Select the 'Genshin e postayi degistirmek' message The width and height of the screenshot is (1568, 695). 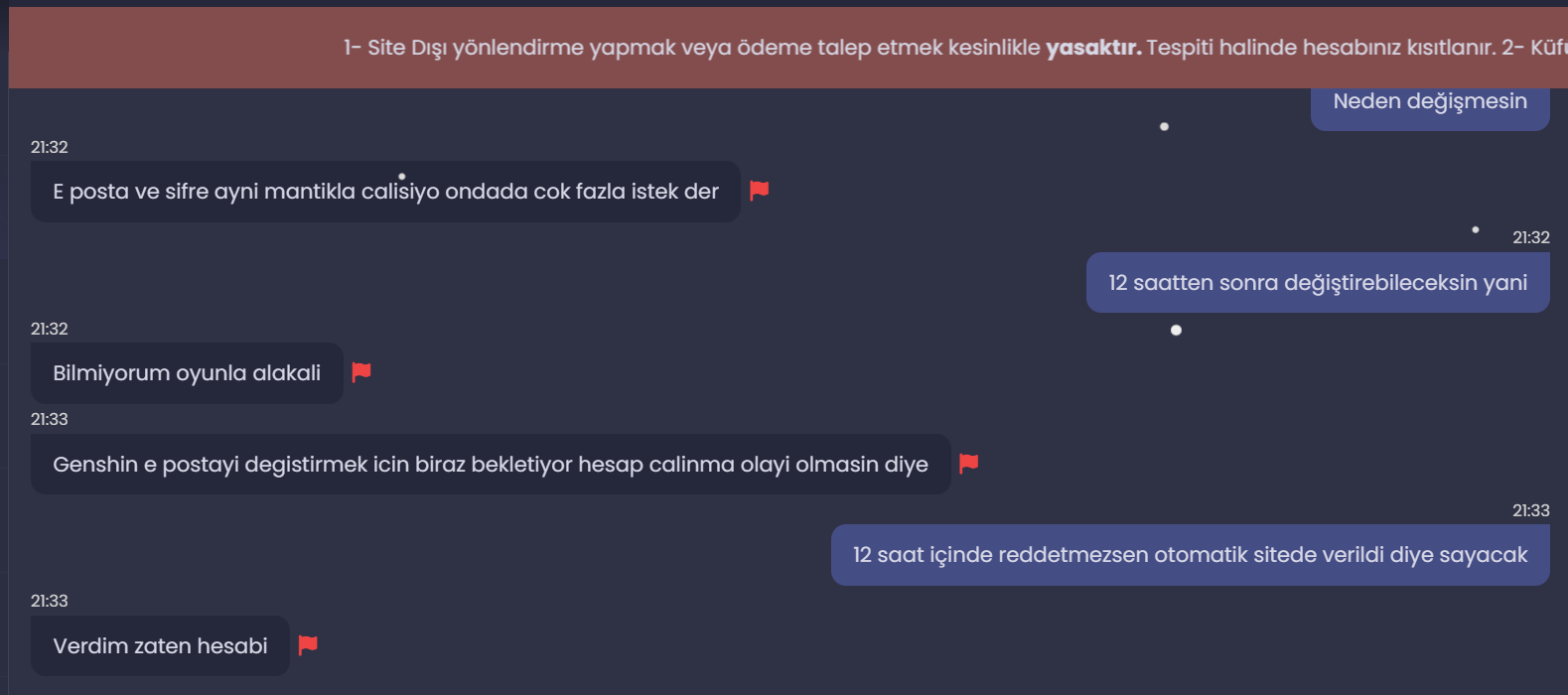pos(491,465)
